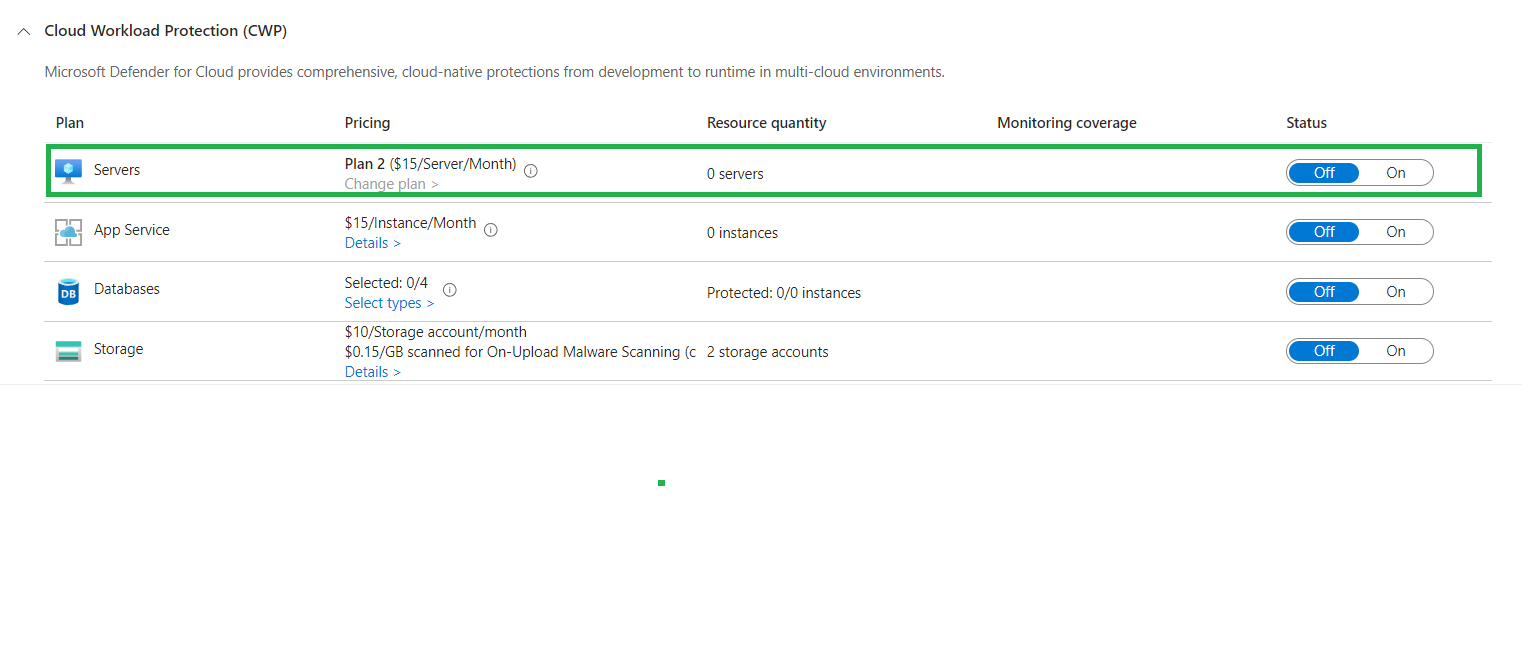Viewport: 1522px width, 648px height.
Task: Turn Storage plan status On
Action: click(x=1396, y=351)
